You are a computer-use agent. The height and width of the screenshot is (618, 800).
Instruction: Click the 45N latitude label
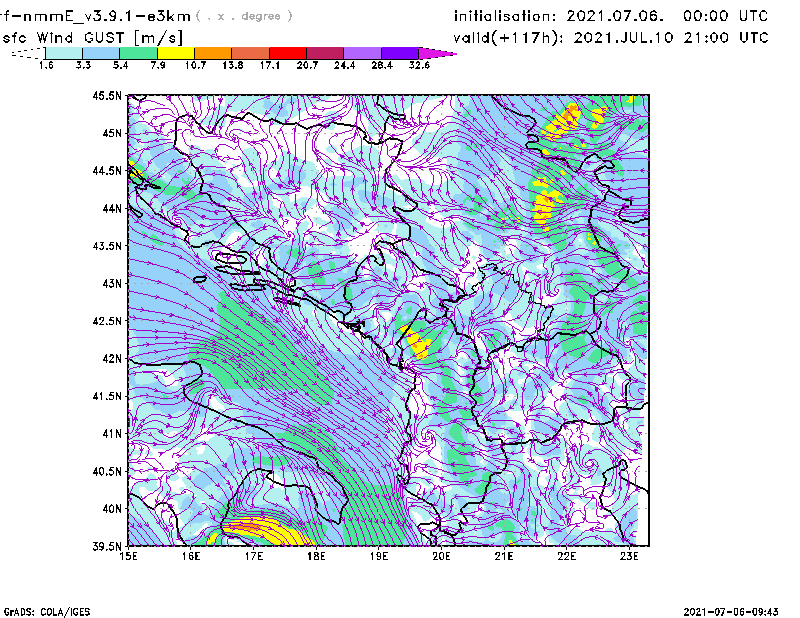112,133
